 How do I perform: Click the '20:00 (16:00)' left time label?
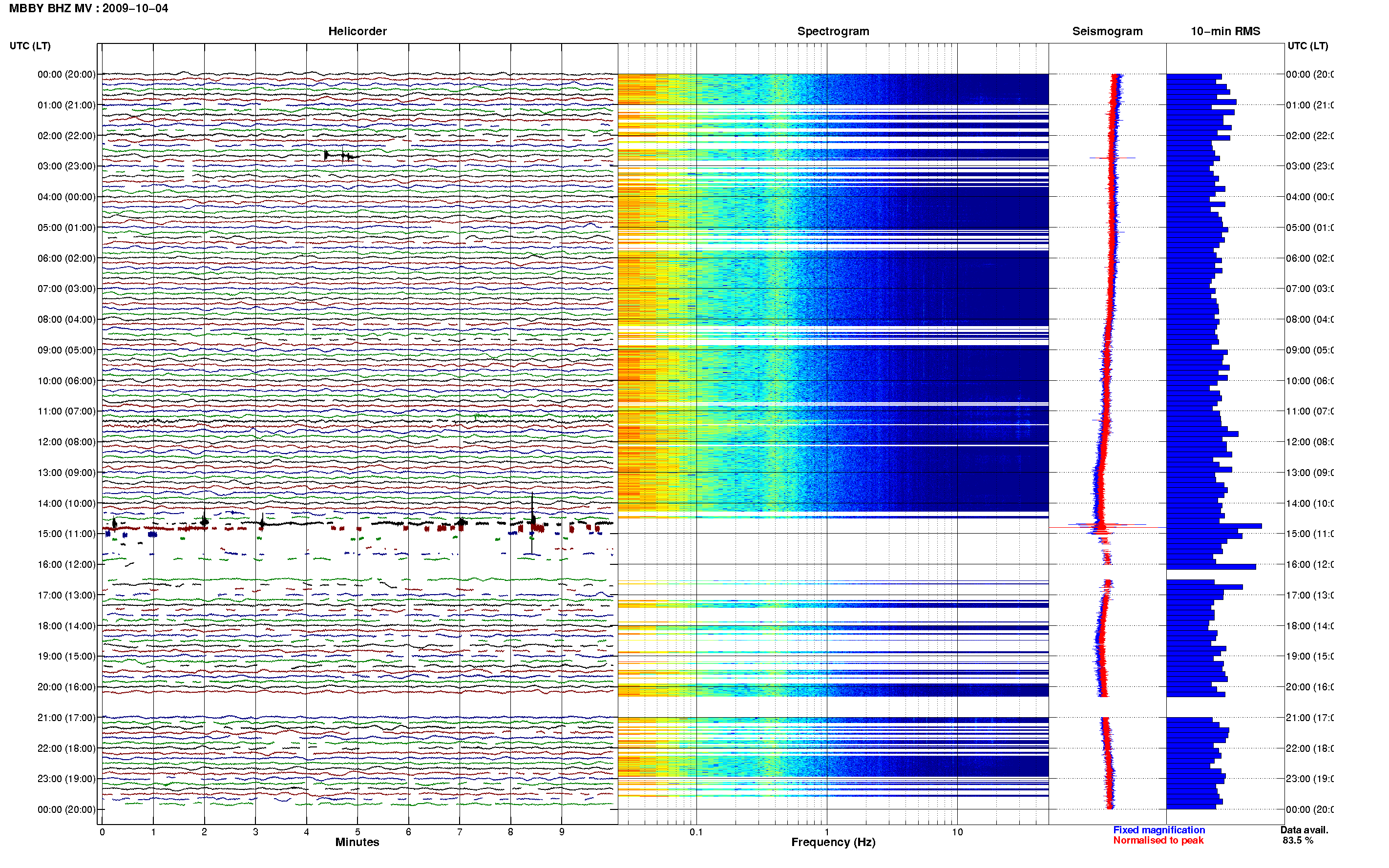pyautogui.click(x=66, y=687)
